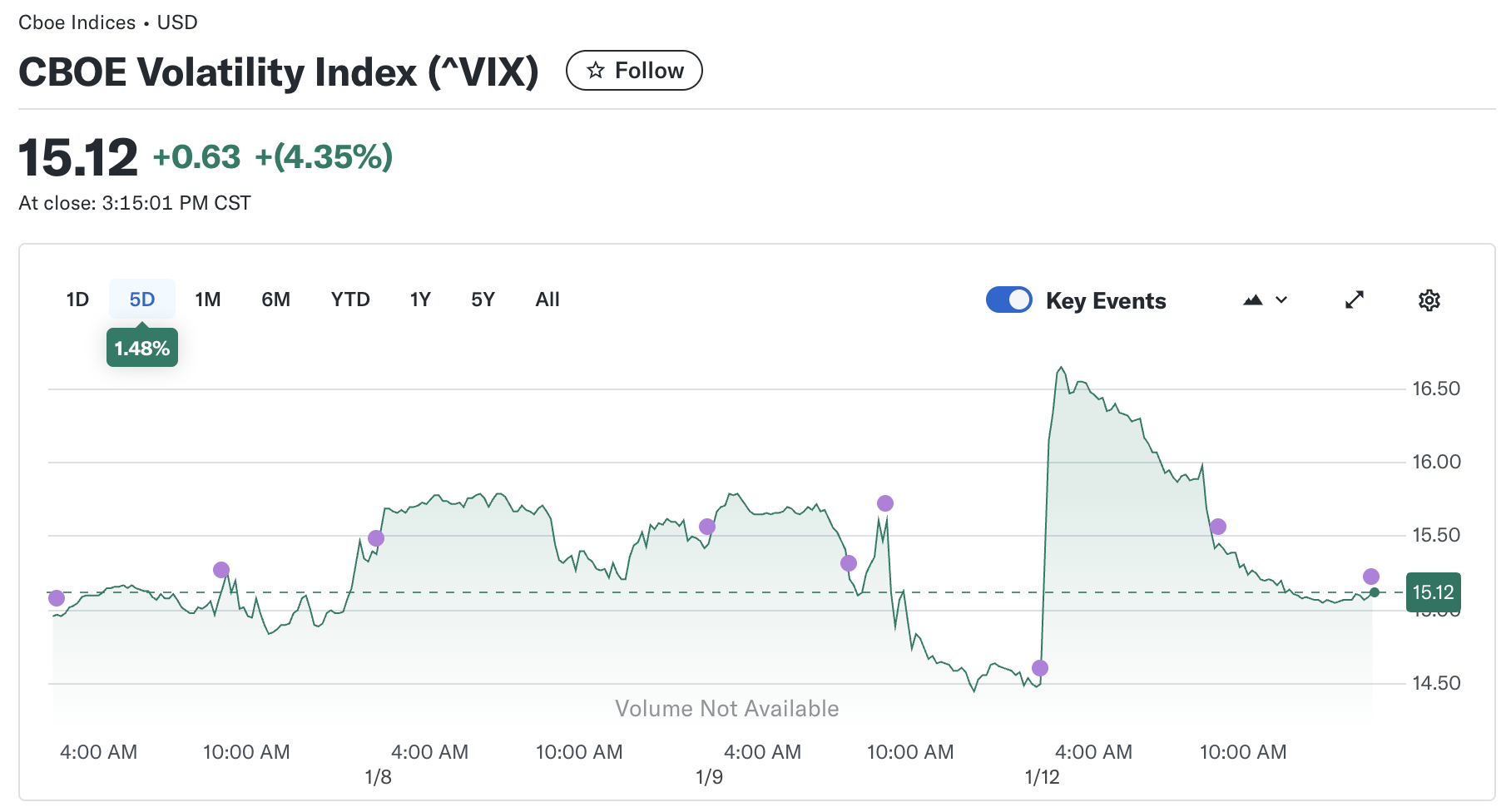Click the rightmost purple event dot on the chart

pyautogui.click(x=1373, y=575)
